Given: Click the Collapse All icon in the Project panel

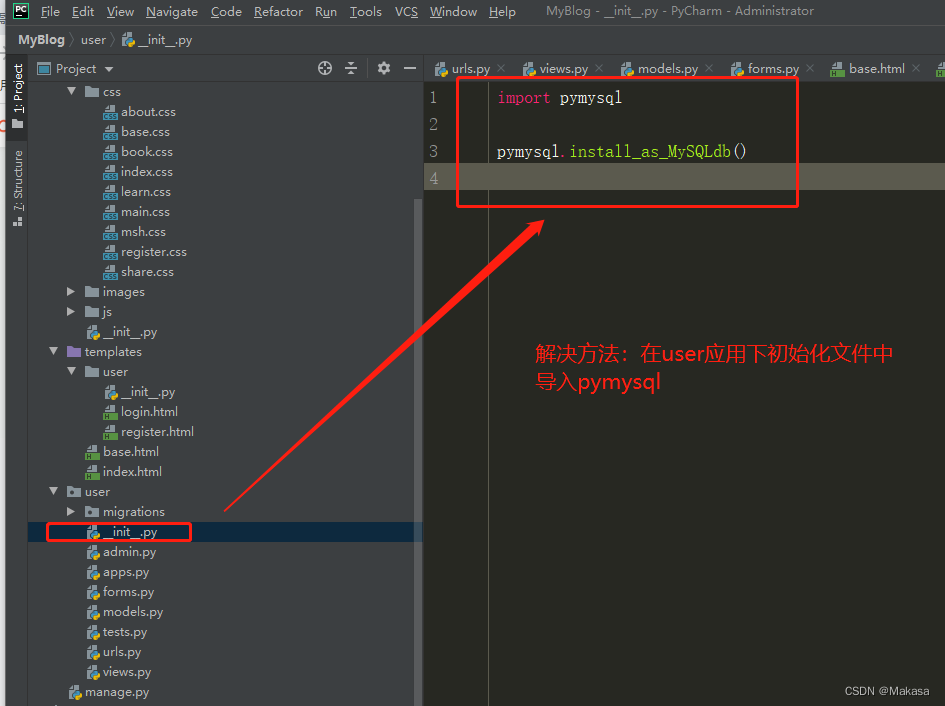Looking at the screenshot, I should coord(351,68).
